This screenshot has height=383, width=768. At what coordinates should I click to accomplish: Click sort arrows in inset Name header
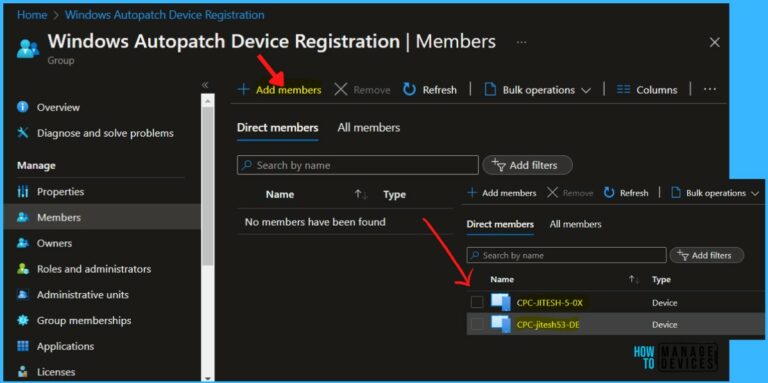pos(634,280)
